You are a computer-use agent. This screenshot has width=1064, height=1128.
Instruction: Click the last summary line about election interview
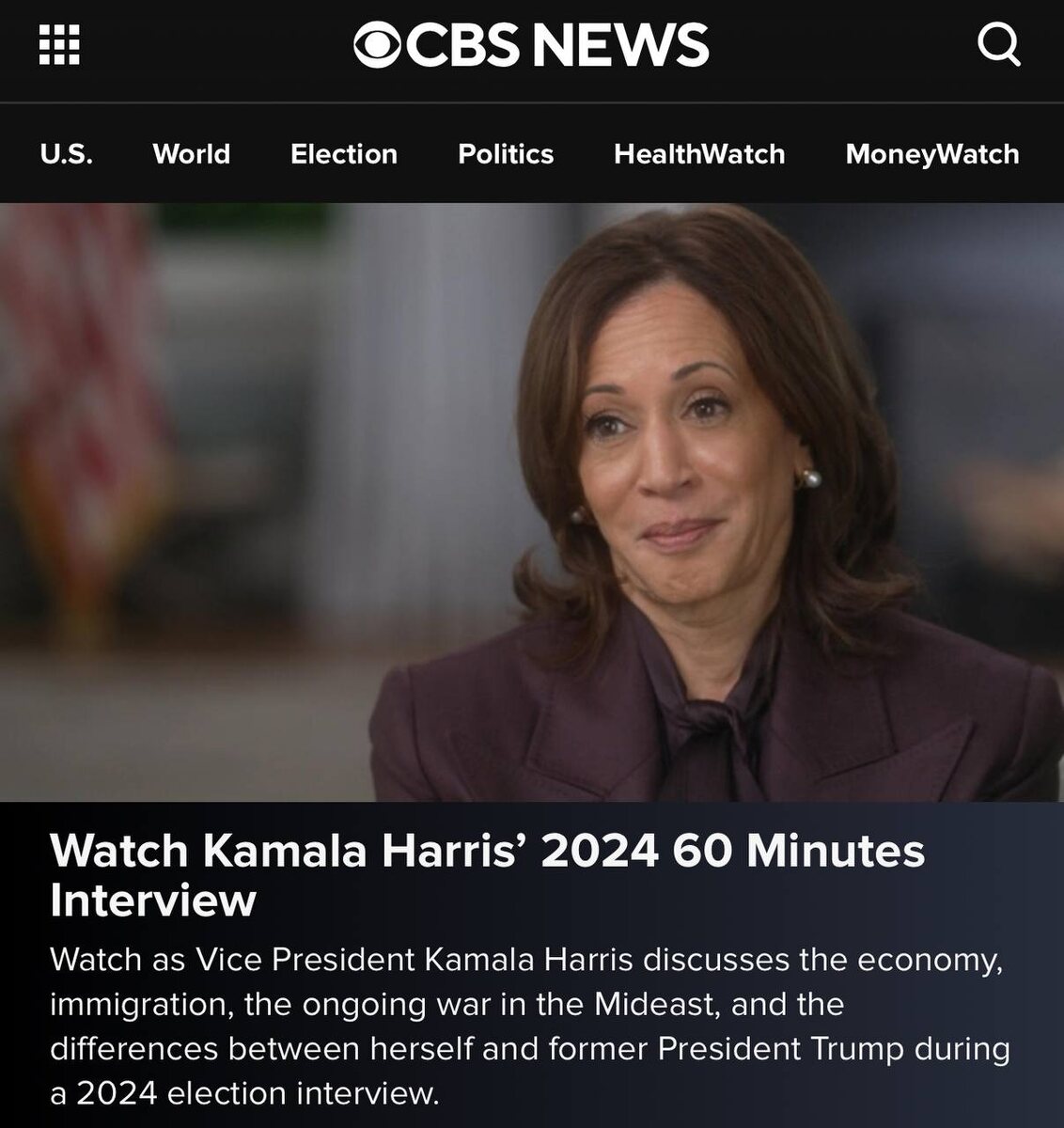pyautogui.click(x=244, y=1093)
